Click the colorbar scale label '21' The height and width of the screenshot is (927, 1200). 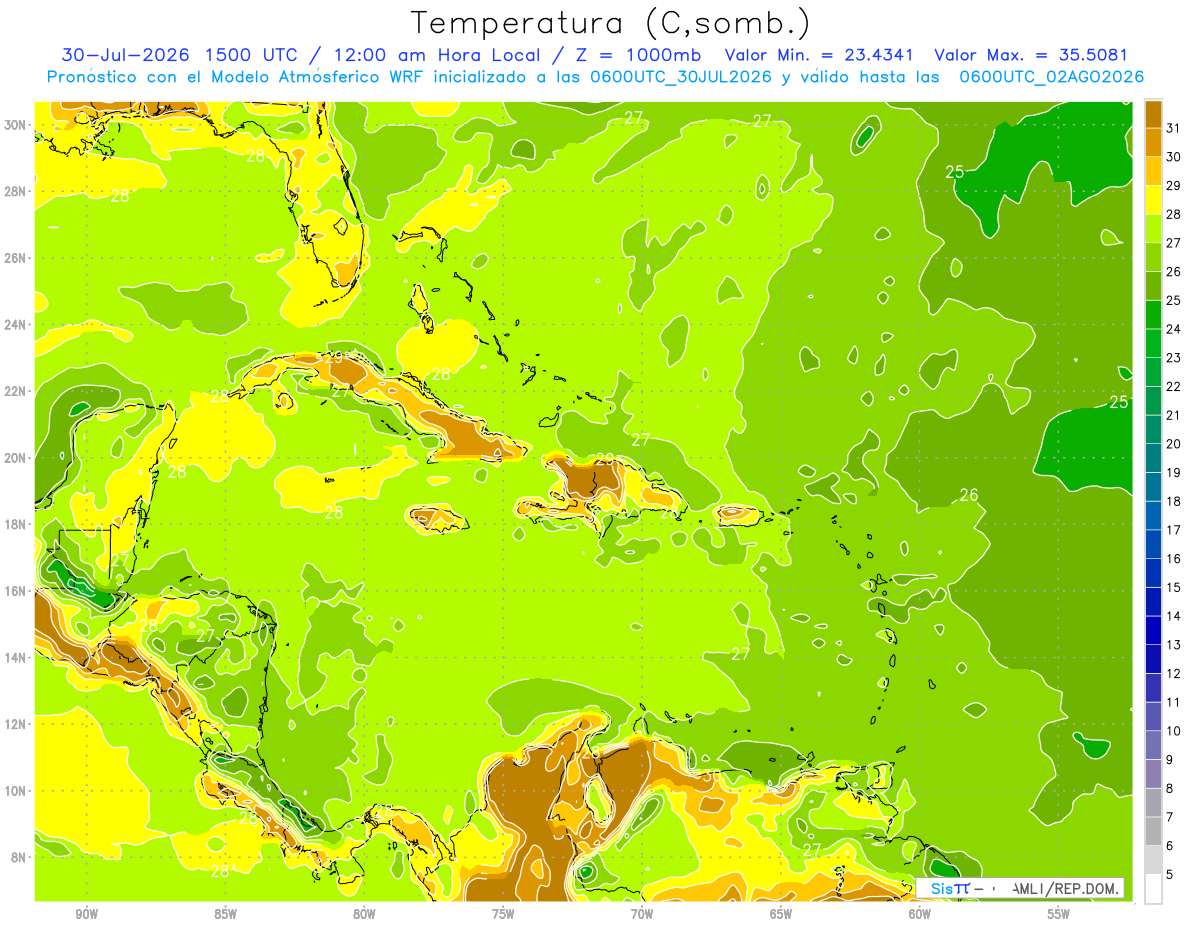coord(1173,415)
